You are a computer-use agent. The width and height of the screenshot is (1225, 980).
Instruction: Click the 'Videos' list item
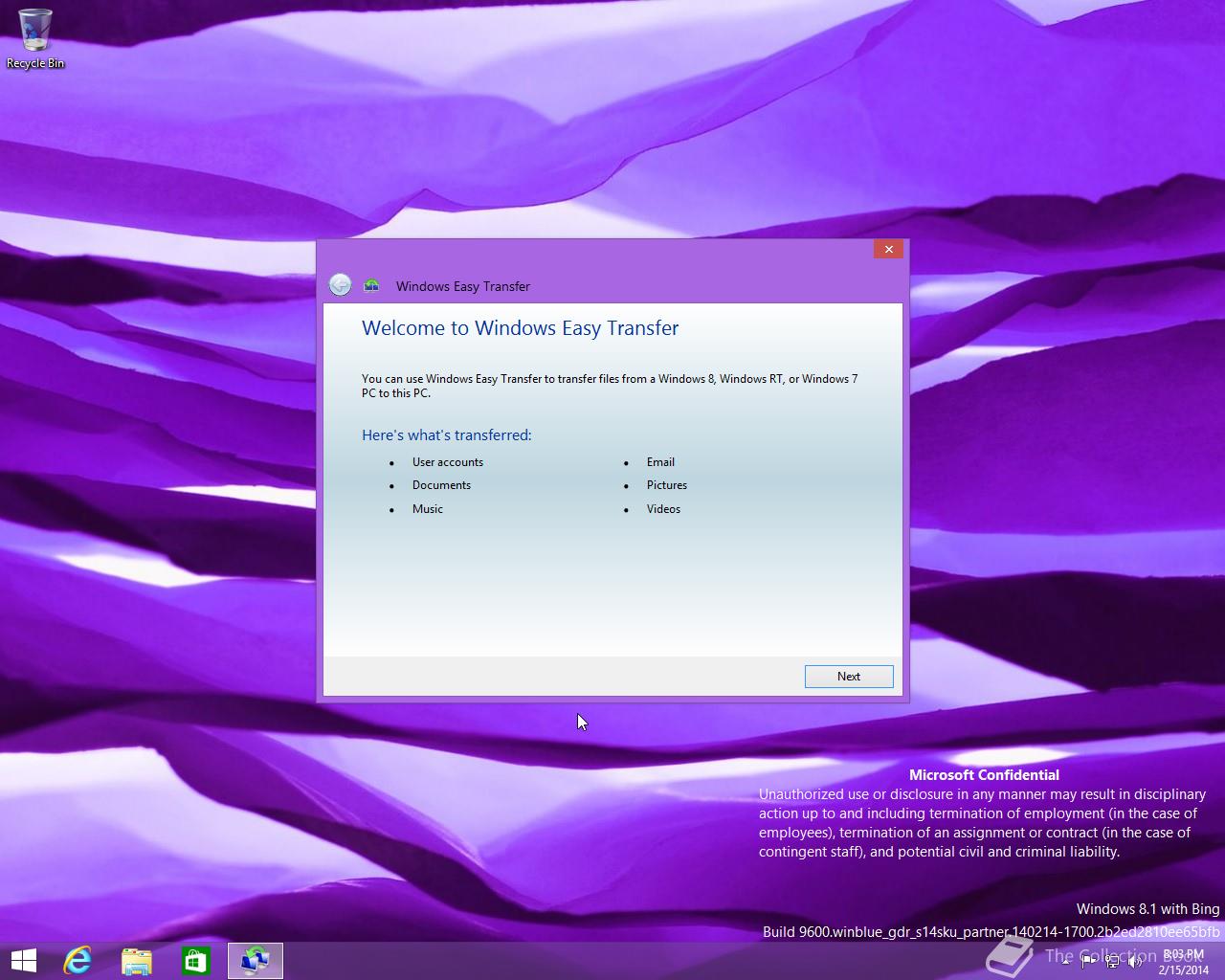[663, 509]
